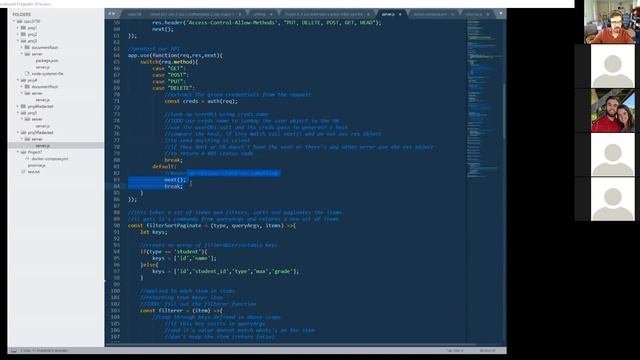This screenshot has height=360, width=640.
Task: Click the tab scroll right arrow
Action: pos(113,14)
